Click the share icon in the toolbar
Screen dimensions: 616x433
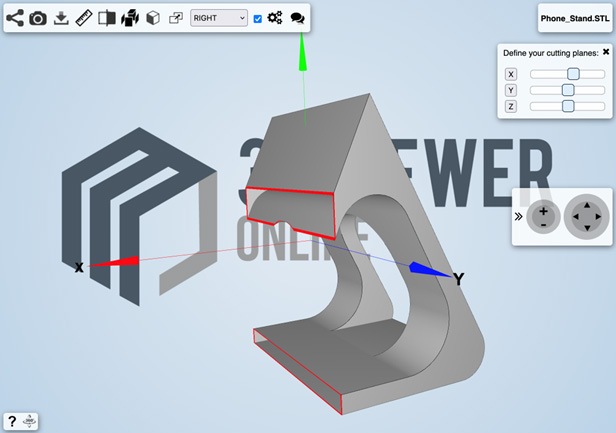[x=16, y=18]
